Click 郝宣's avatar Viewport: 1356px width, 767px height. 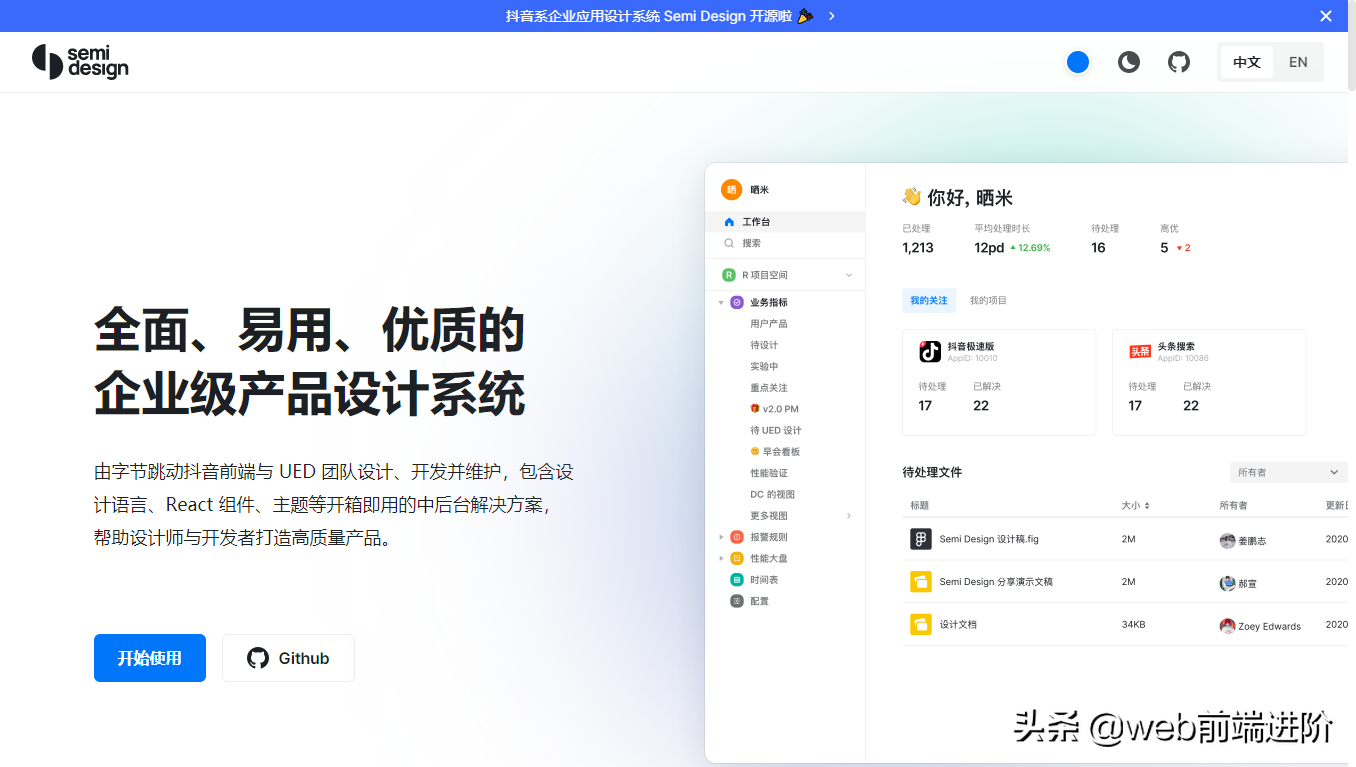point(1227,583)
